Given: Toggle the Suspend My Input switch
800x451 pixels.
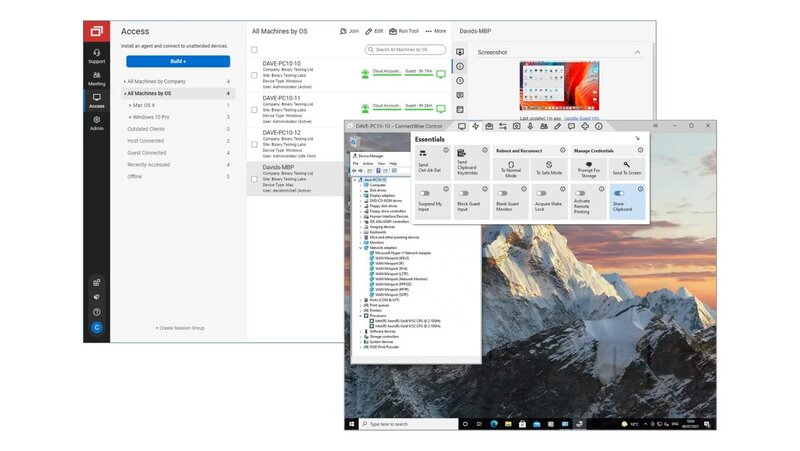Looking at the screenshot, I should click(424, 193).
